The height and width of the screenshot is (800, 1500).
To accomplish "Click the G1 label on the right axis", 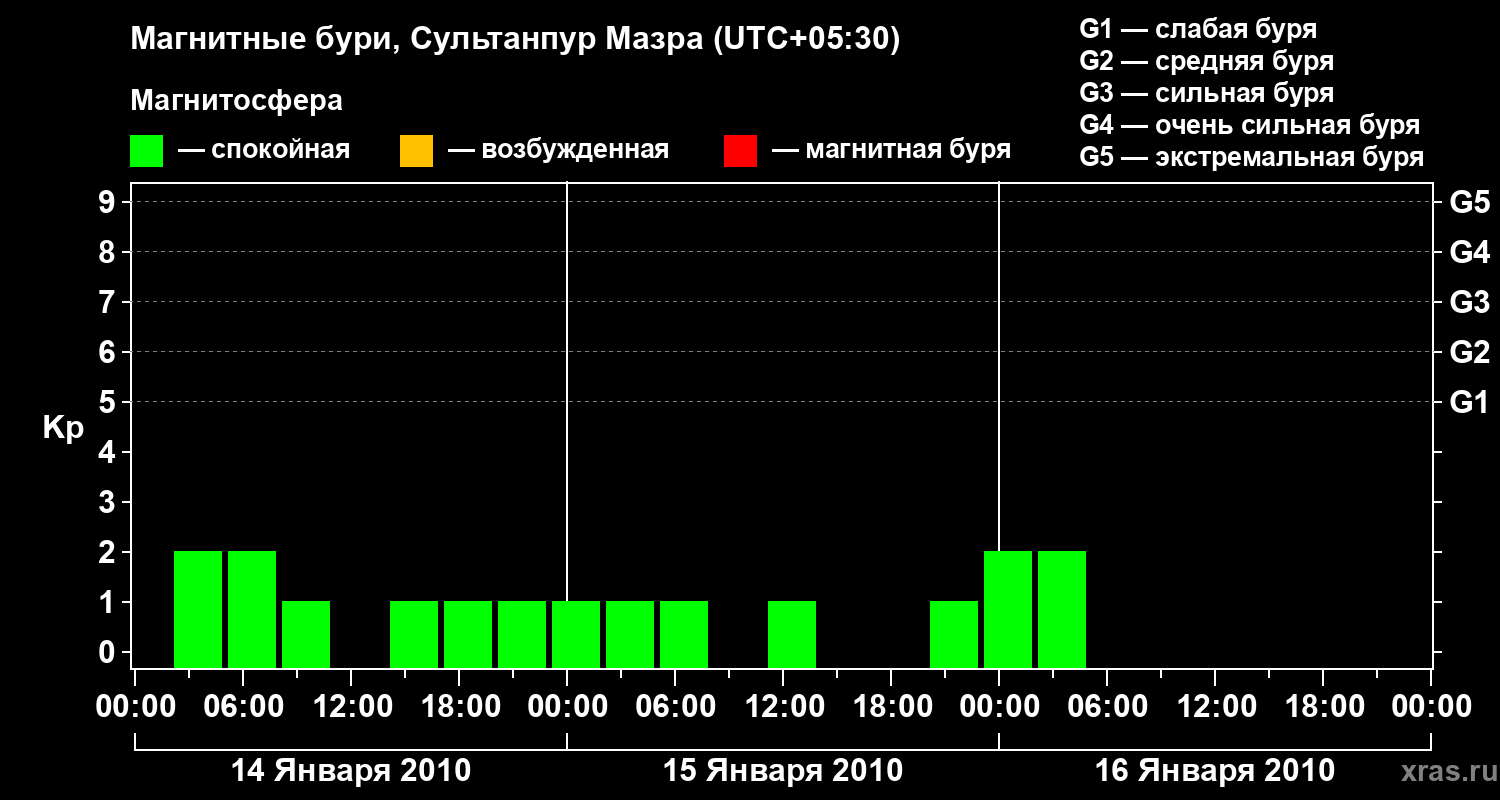I will [1470, 402].
